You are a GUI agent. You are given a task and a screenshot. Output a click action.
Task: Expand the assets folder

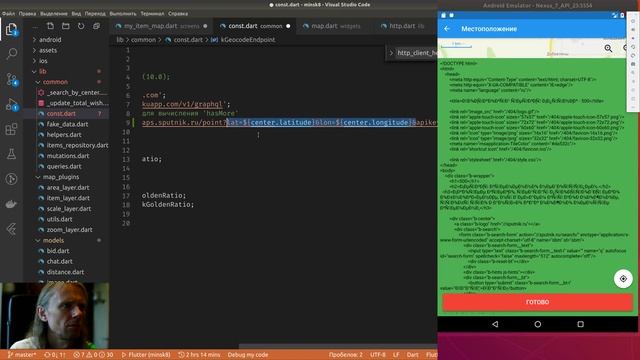coord(48,50)
